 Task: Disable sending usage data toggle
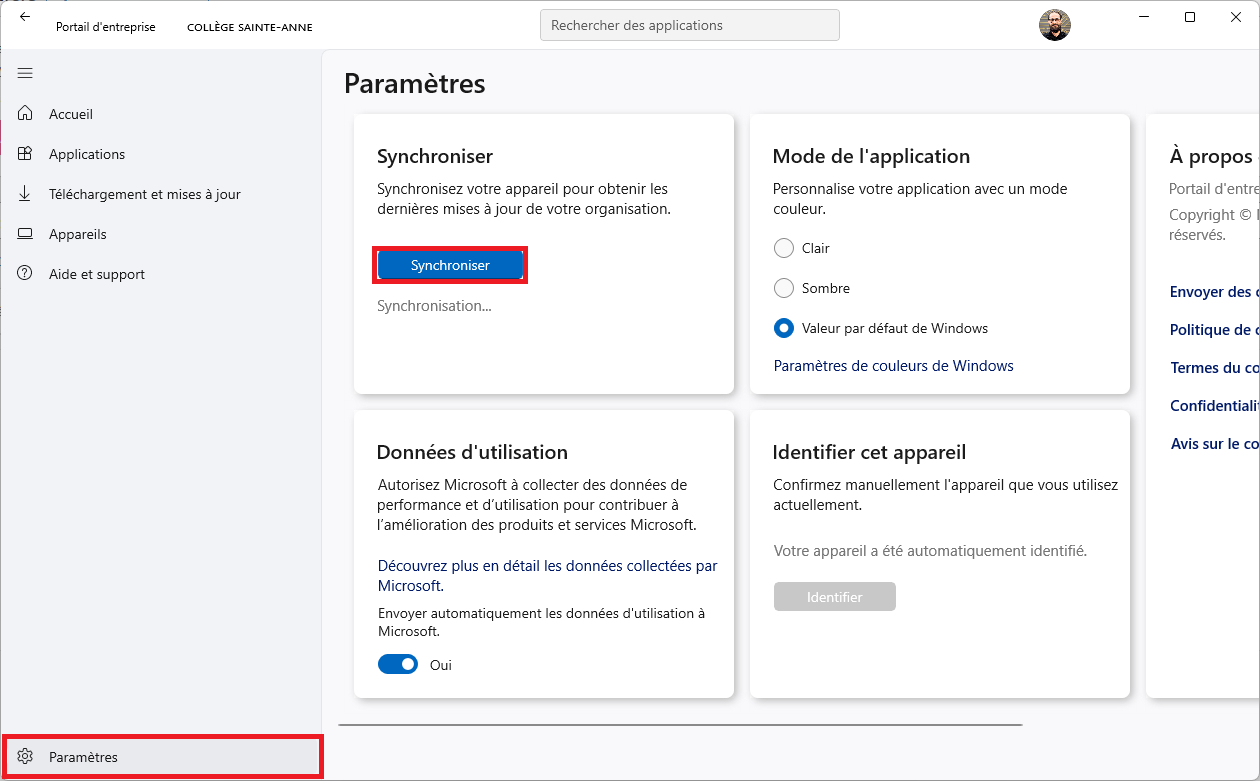click(x=398, y=664)
